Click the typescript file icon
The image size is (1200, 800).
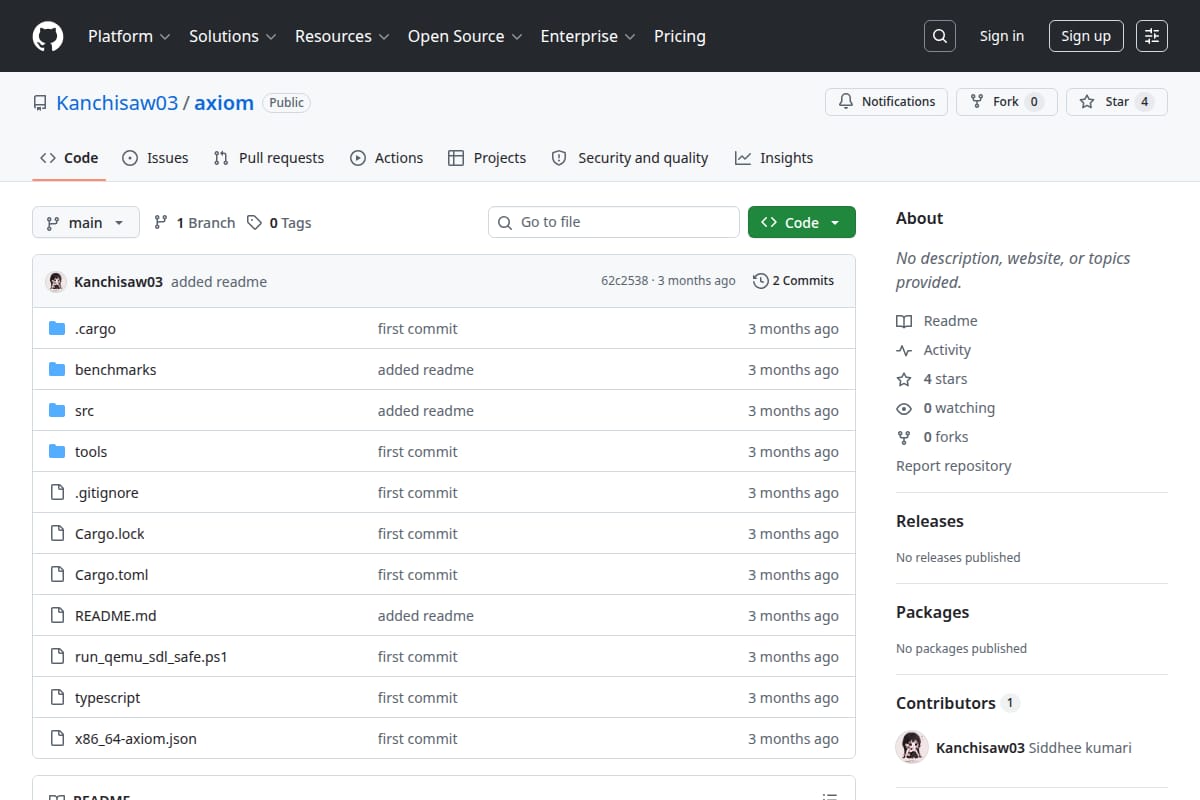click(x=57, y=698)
